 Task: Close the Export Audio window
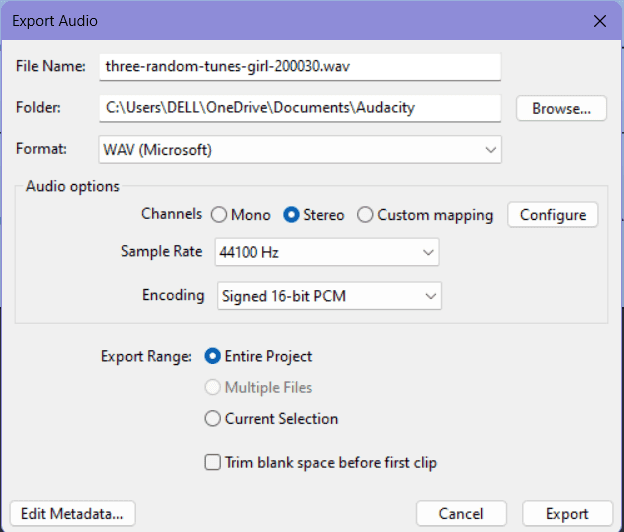pos(600,21)
